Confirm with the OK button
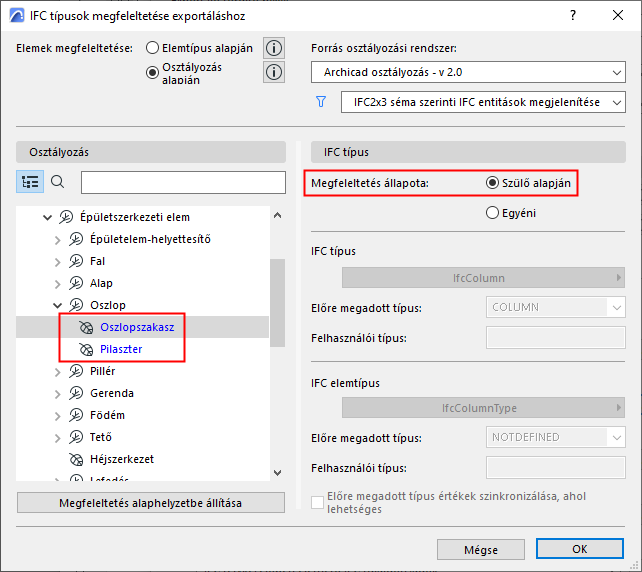The height and width of the screenshot is (572, 642). pyautogui.click(x=580, y=549)
